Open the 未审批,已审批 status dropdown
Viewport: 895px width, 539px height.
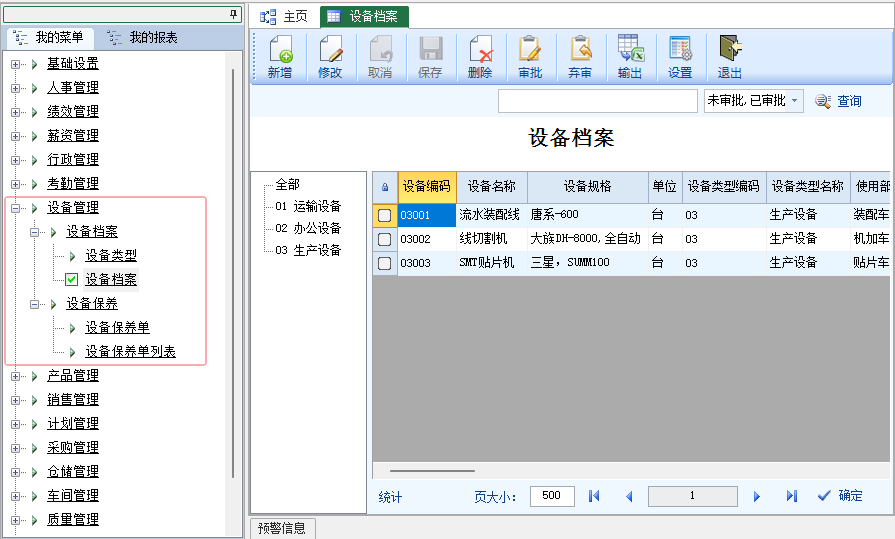[795, 101]
